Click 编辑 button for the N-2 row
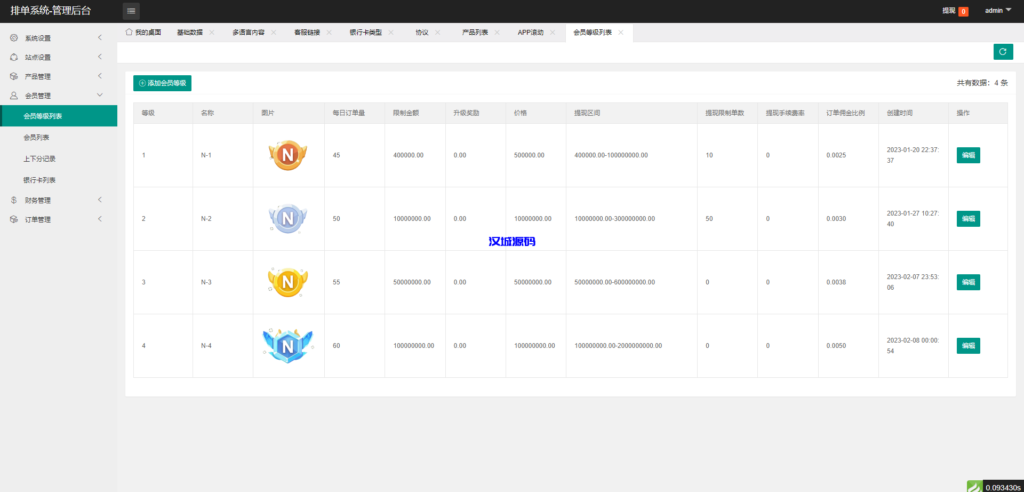The height and width of the screenshot is (492, 1024). point(967,218)
